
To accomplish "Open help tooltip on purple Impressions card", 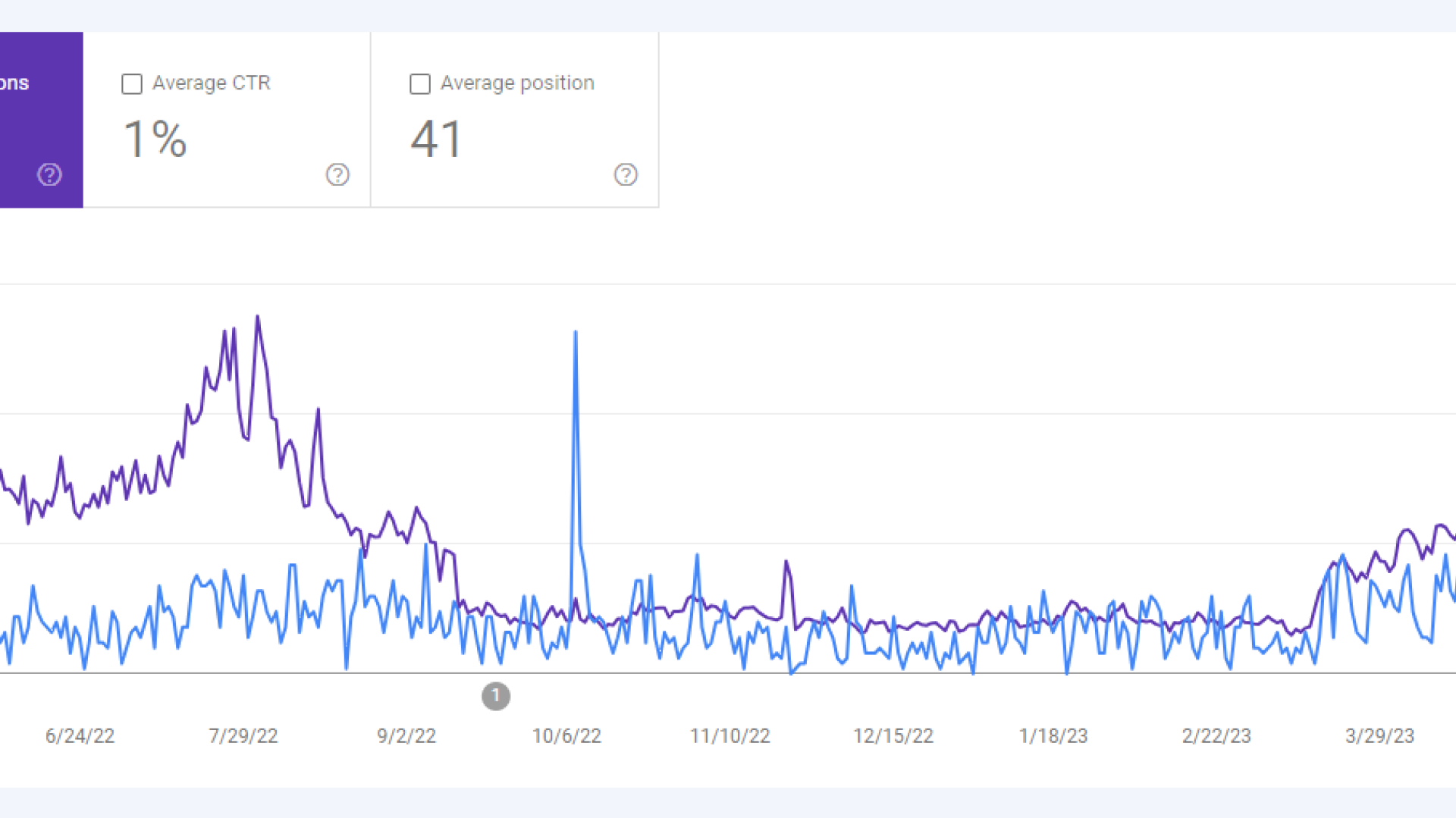I will click(49, 174).
